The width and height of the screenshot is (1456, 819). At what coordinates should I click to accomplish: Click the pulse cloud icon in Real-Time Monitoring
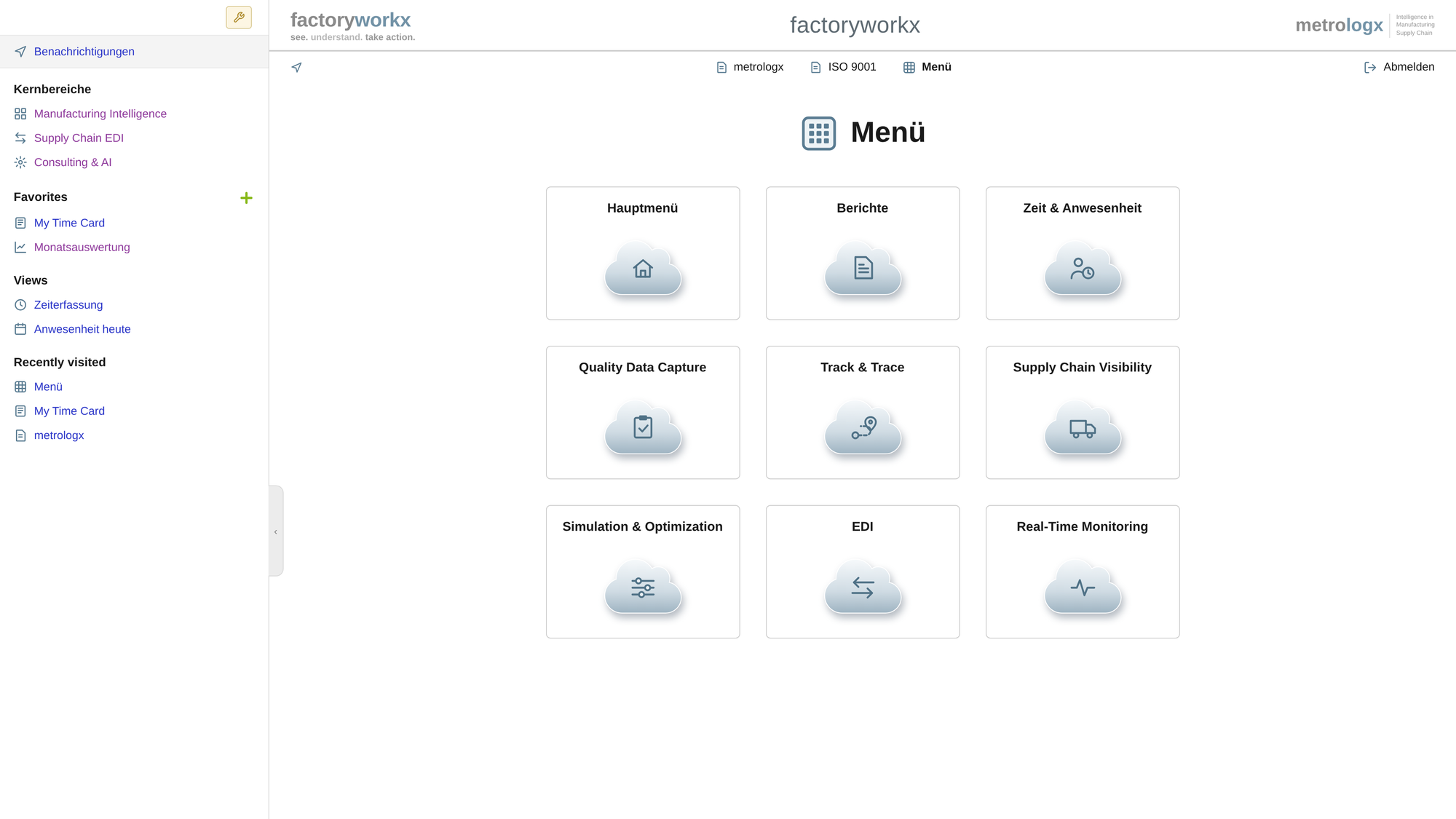tap(1083, 587)
